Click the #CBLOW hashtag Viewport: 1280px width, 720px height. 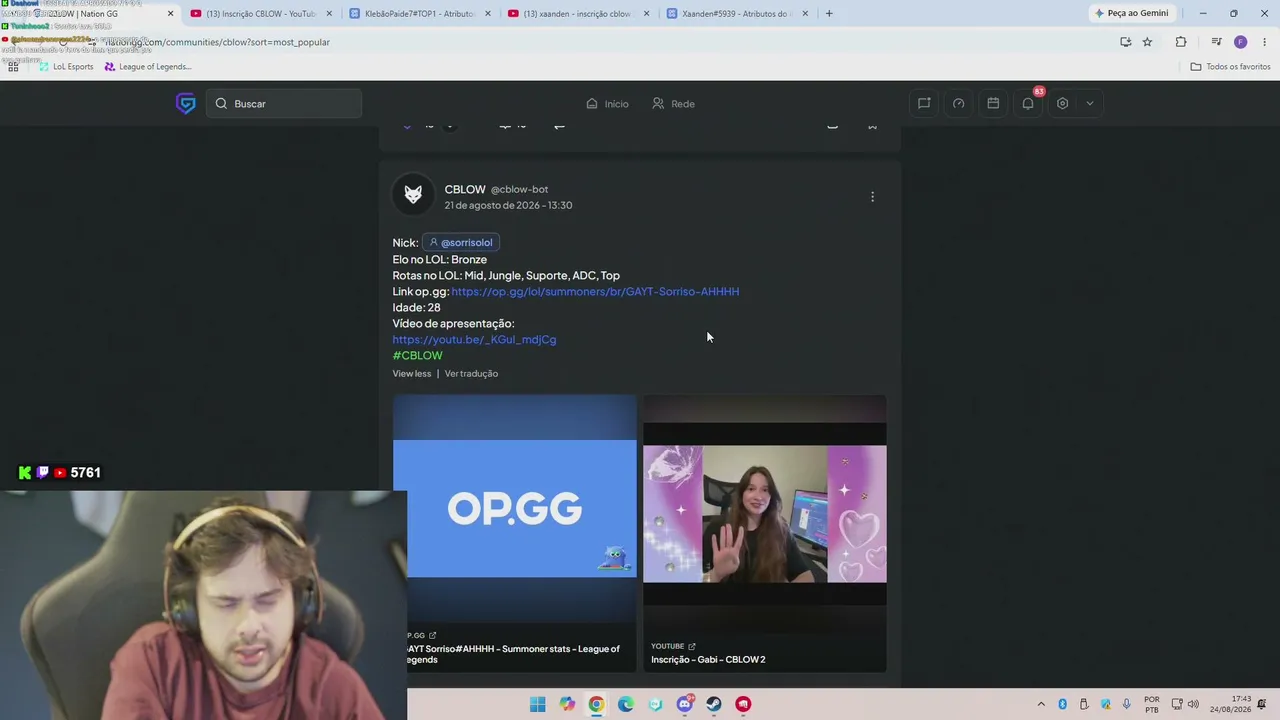tap(417, 355)
